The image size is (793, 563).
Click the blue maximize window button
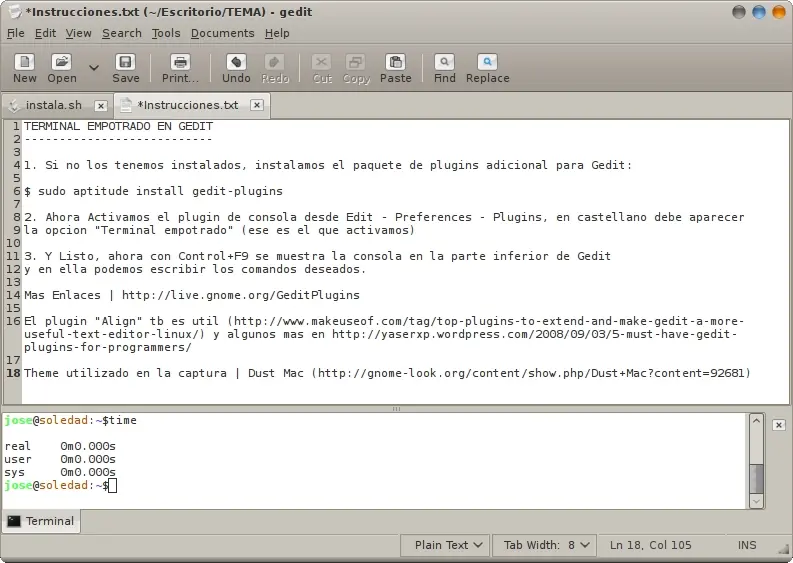tap(759, 12)
